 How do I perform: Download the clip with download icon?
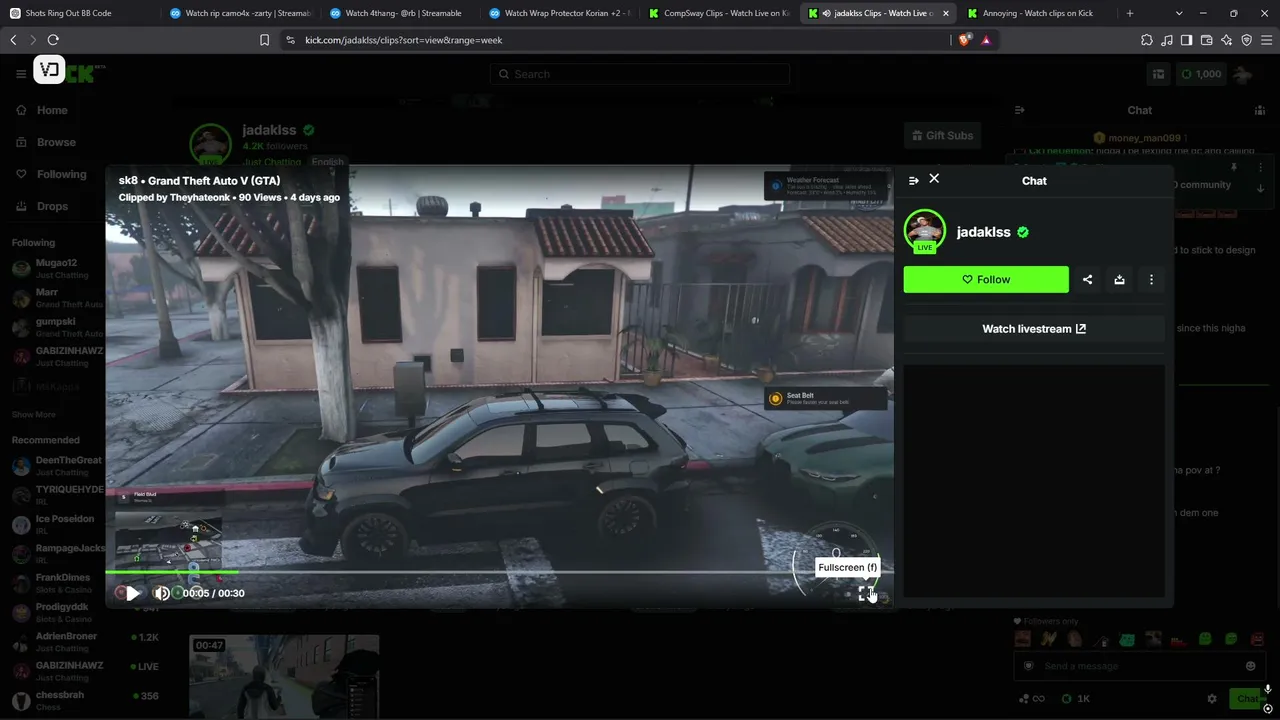(1119, 280)
